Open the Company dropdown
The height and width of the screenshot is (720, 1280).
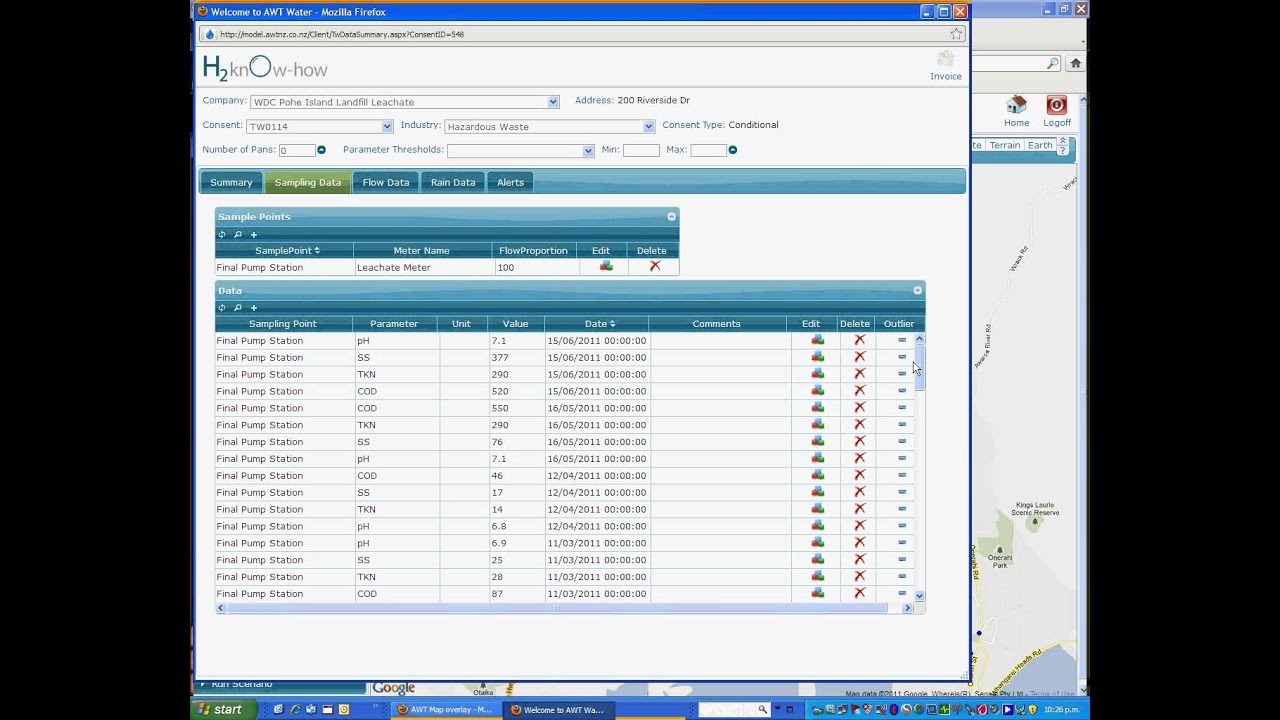pyautogui.click(x=552, y=102)
